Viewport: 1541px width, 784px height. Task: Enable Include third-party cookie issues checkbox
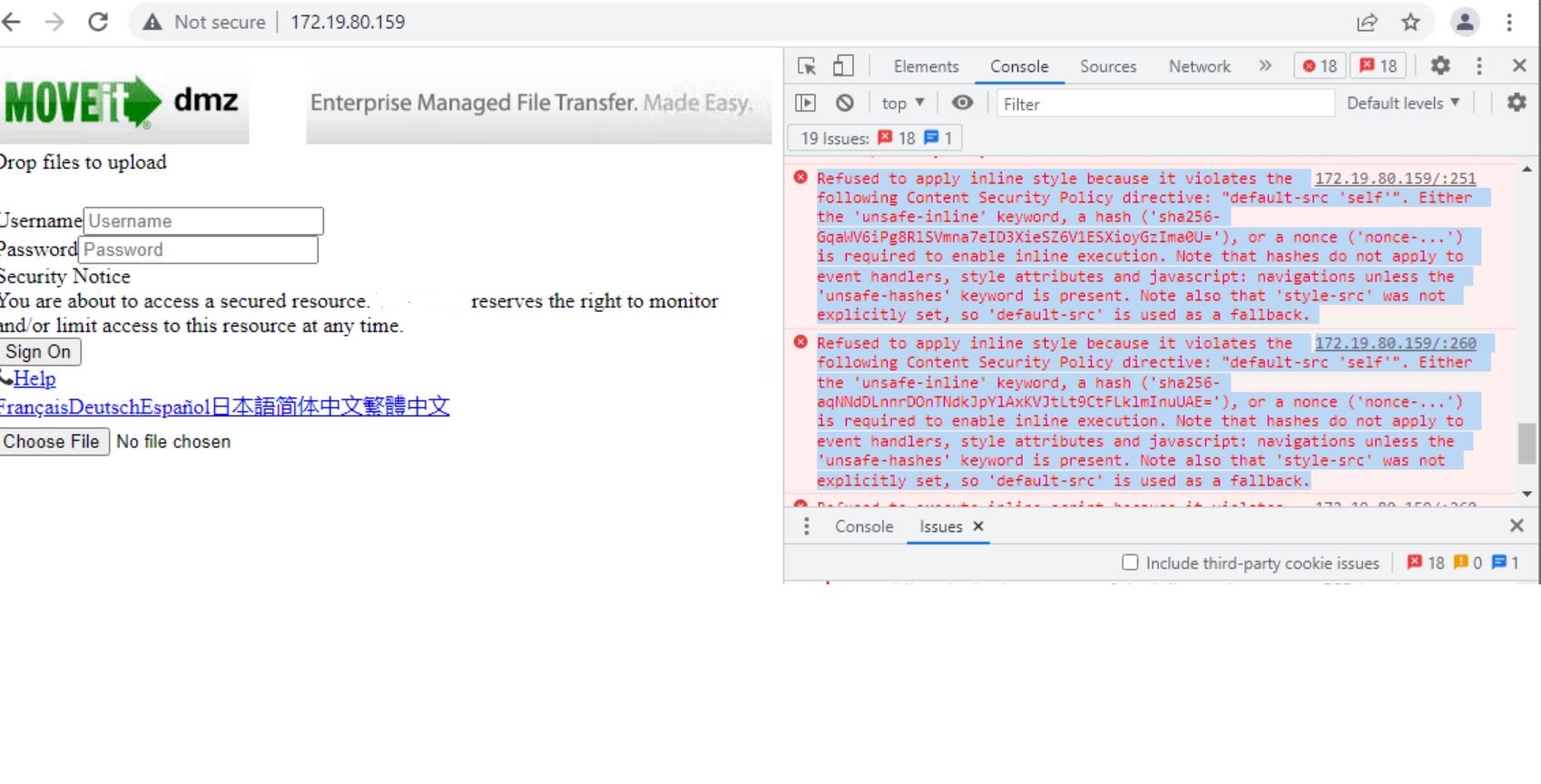coord(1130,563)
